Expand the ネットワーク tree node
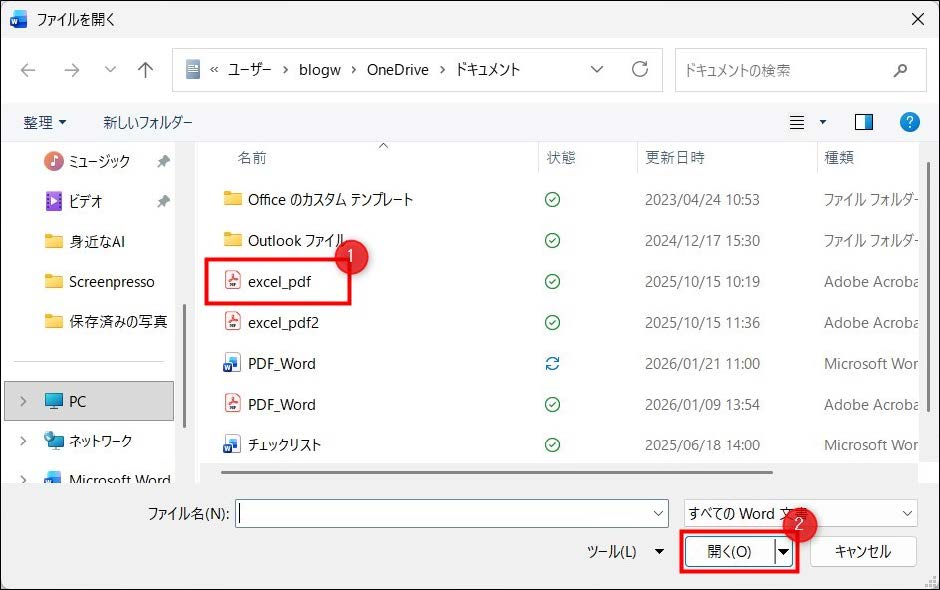The height and width of the screenshot is (590, 940). [x=25, y=441]
